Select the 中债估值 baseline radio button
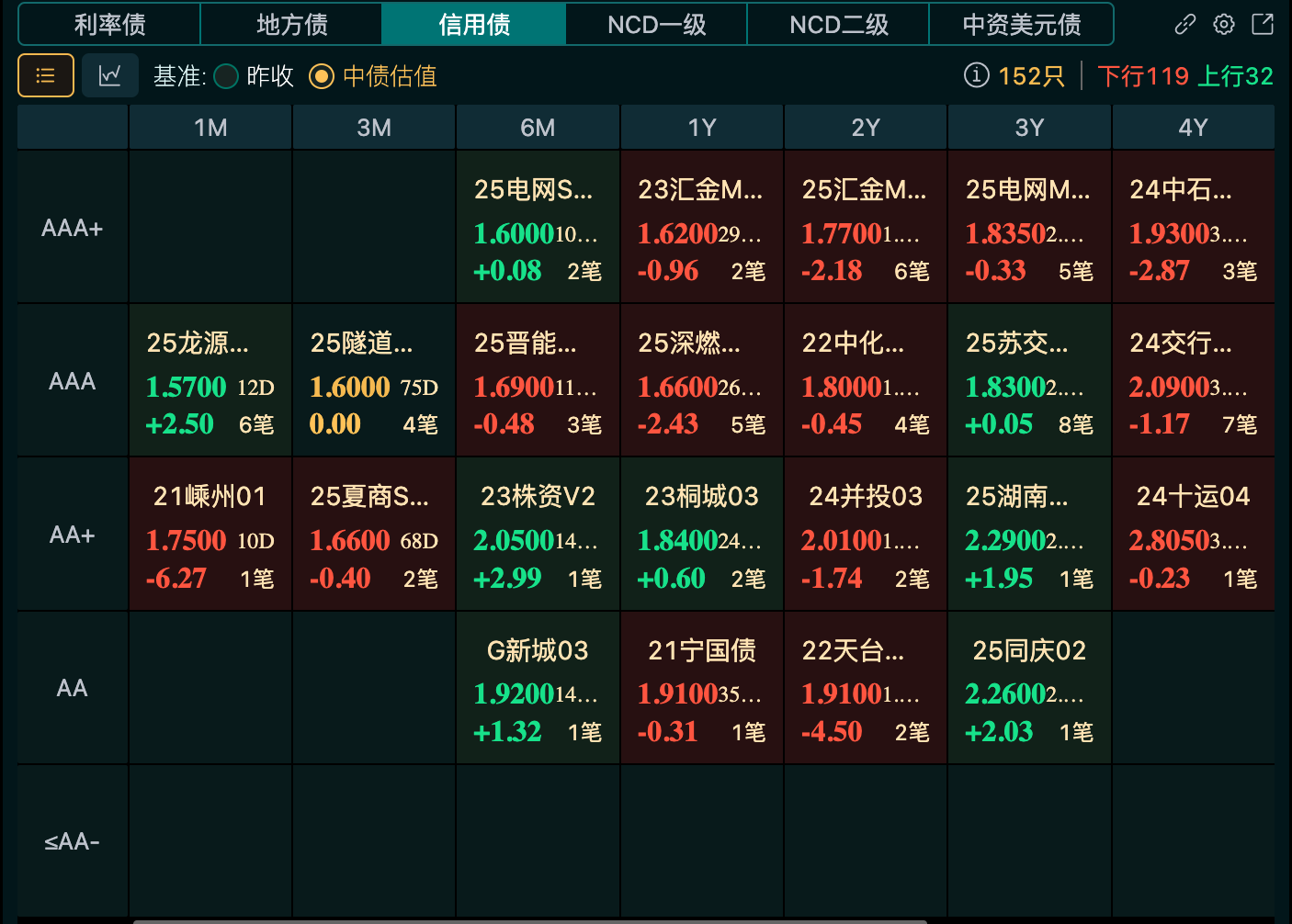 pos(321,76)
